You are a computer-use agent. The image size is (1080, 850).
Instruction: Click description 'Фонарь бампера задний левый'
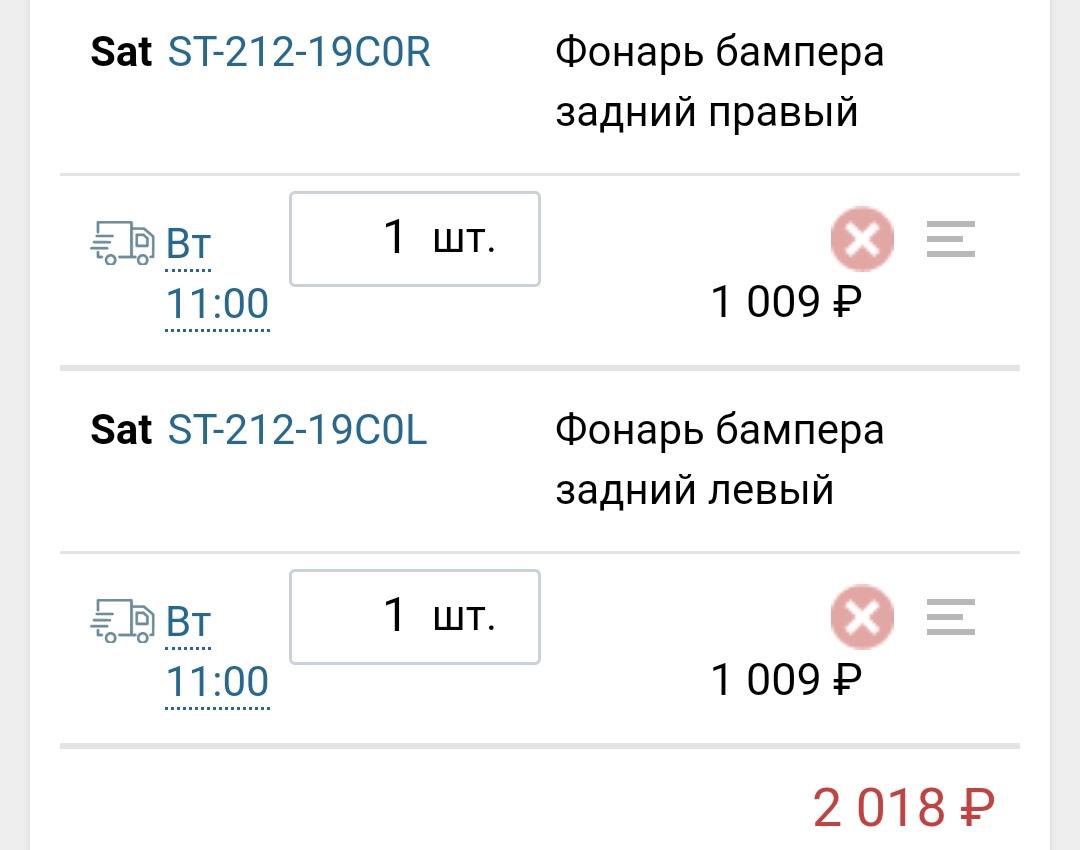[719, 460]
